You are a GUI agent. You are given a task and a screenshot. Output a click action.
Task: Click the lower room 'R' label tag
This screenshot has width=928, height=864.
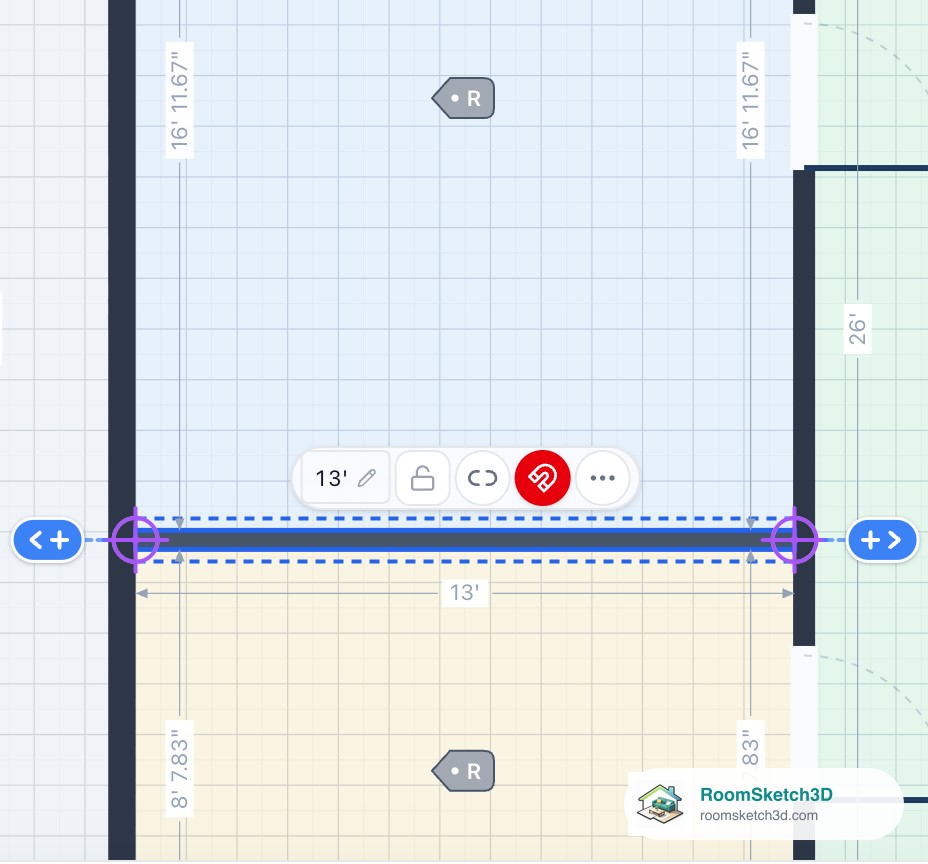pyautogui.click(x=463, y=771)
